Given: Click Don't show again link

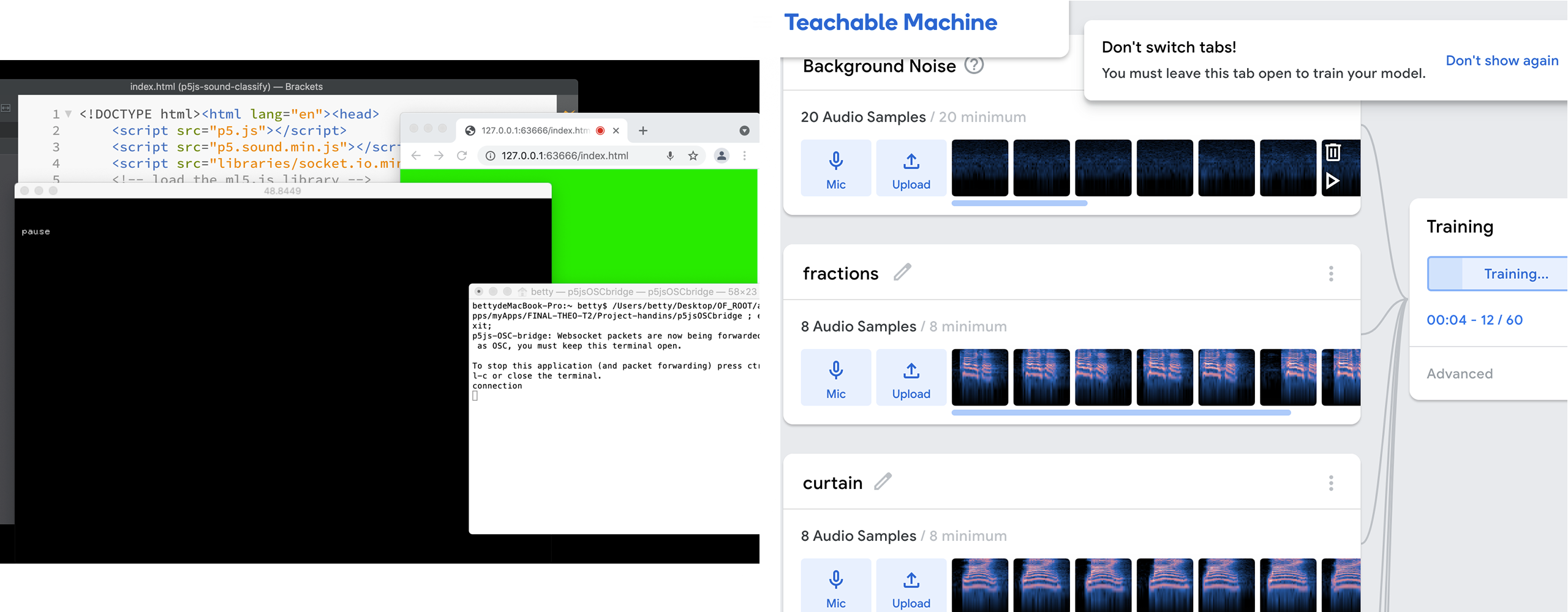Looking at the screenshot, I should pos(1502,61).
